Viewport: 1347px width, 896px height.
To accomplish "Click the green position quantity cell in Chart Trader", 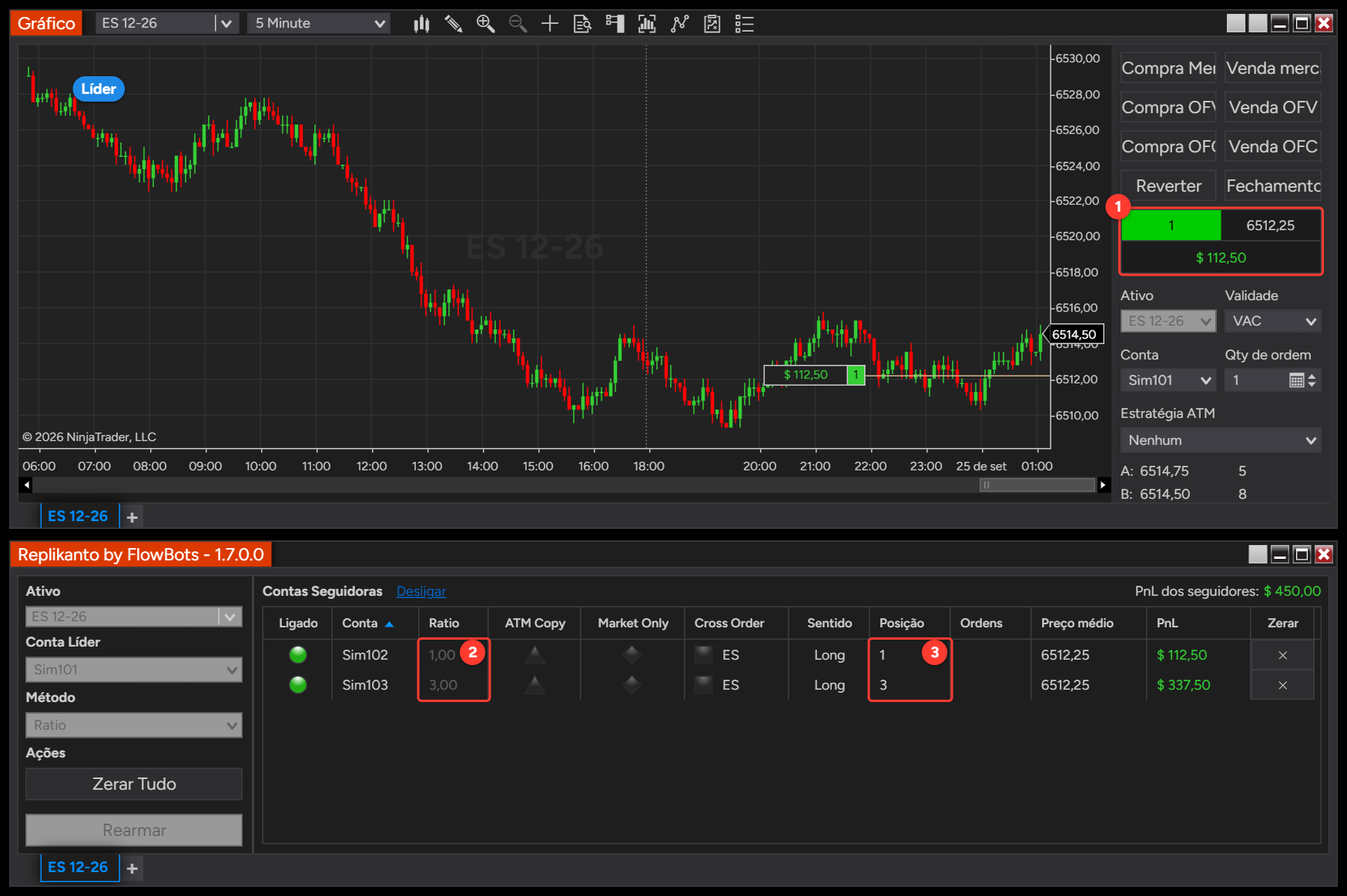I will [1171, 226].
